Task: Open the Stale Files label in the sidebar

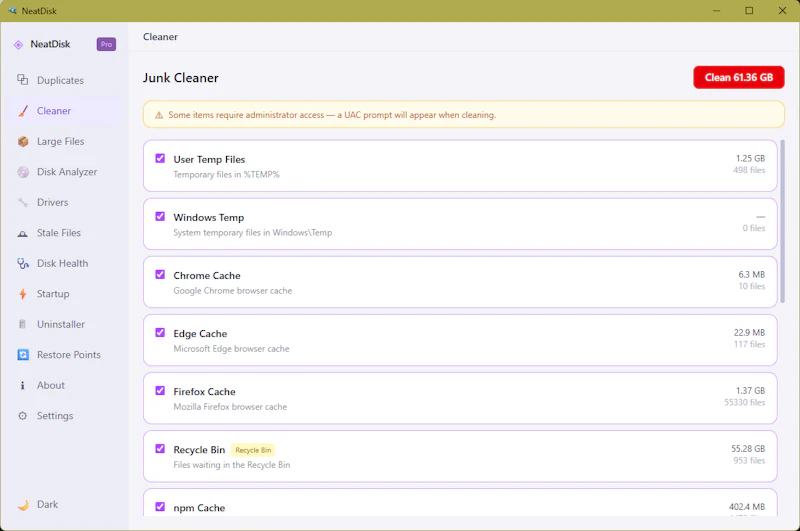Action: pos(59,233)
